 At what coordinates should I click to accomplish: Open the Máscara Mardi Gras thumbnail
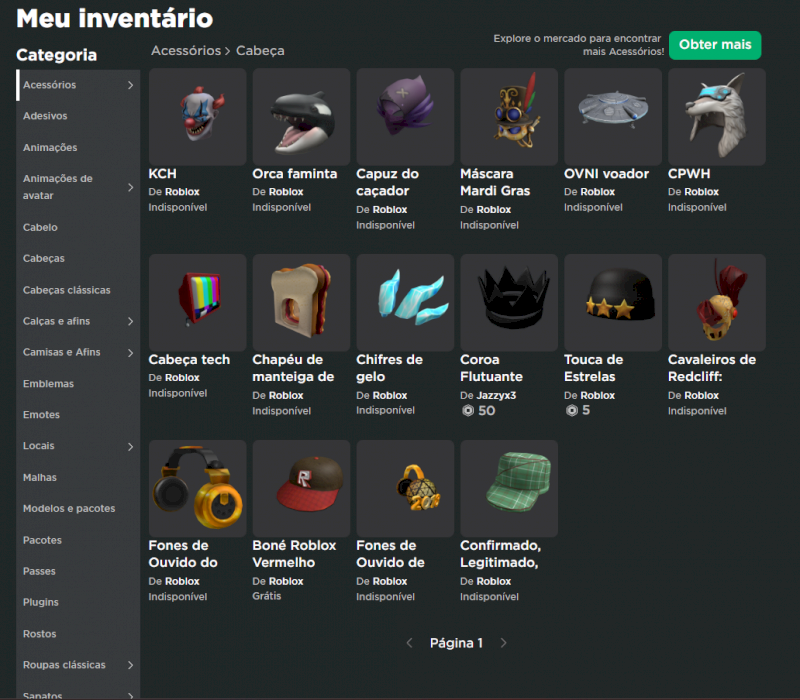click(x=509, y=116)
